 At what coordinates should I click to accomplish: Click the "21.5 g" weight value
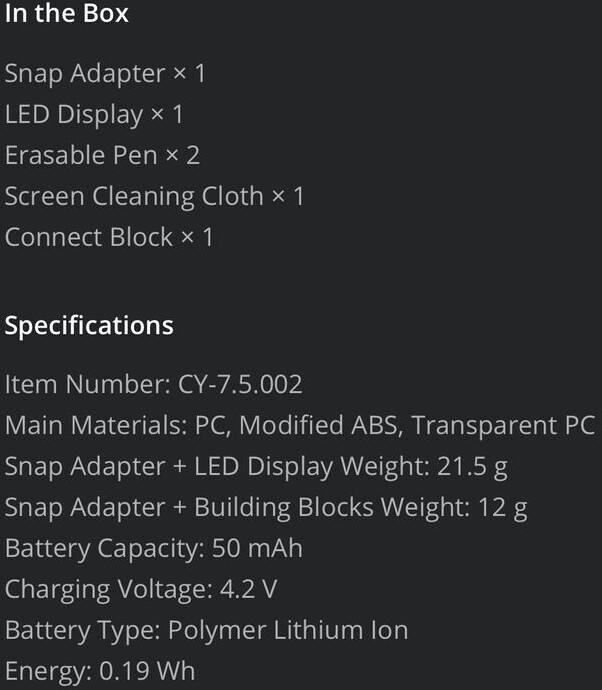[473, 467]
